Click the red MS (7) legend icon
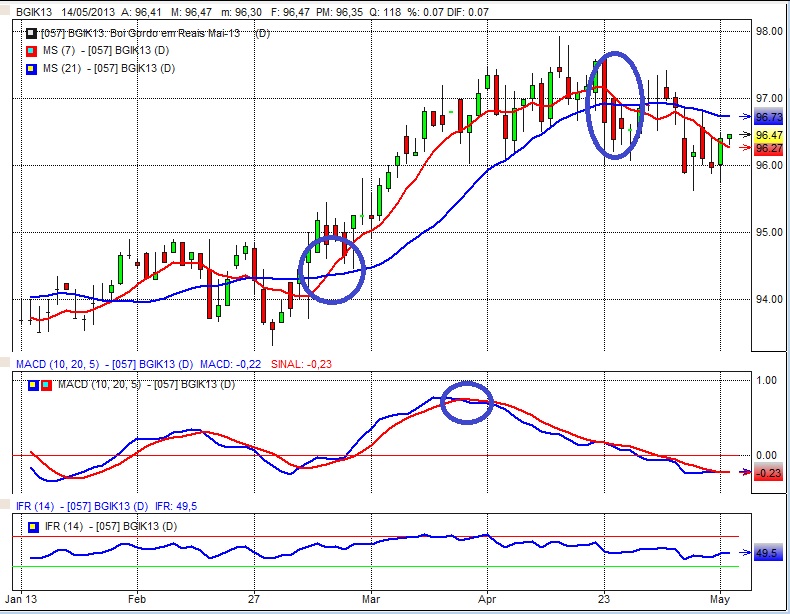790x614 pixels. (32, 51)
